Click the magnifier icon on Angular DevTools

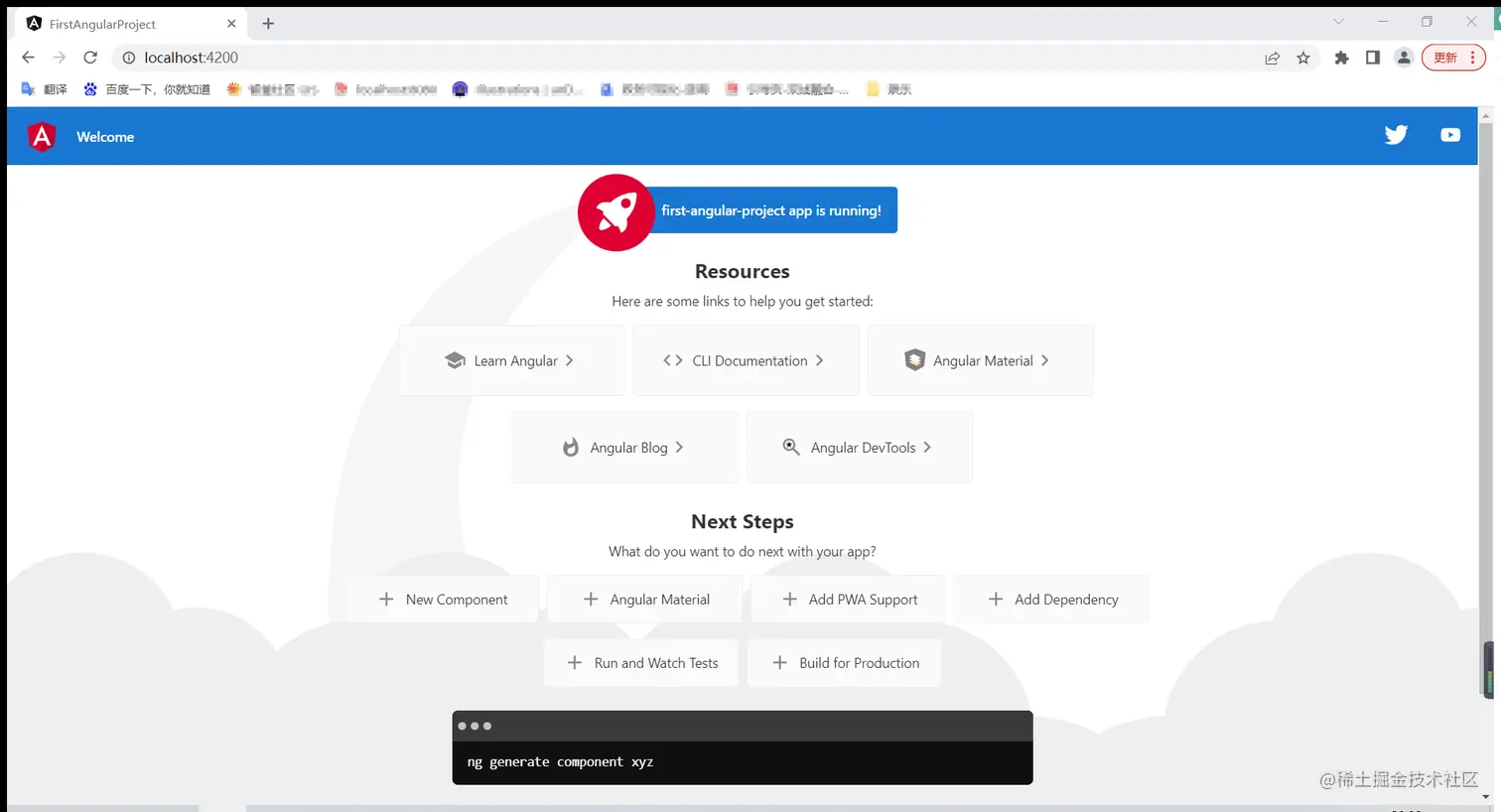(x=791, y=447)
